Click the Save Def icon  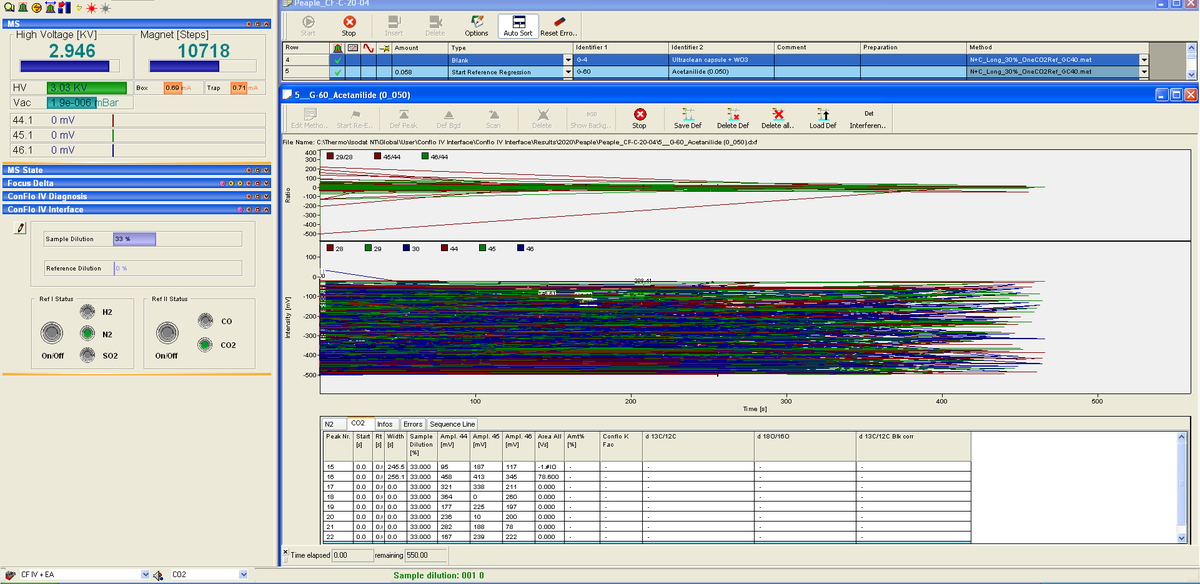tap(689, 115)
